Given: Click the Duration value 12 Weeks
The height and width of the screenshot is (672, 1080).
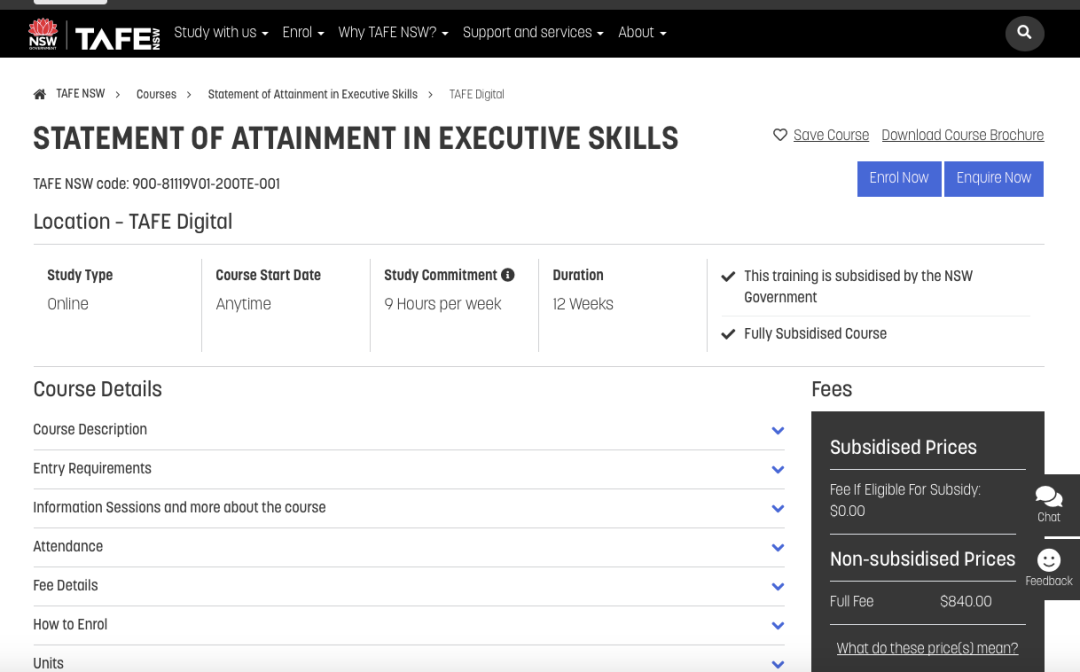Looking at the screenshot, I should [x=583, y=304].
